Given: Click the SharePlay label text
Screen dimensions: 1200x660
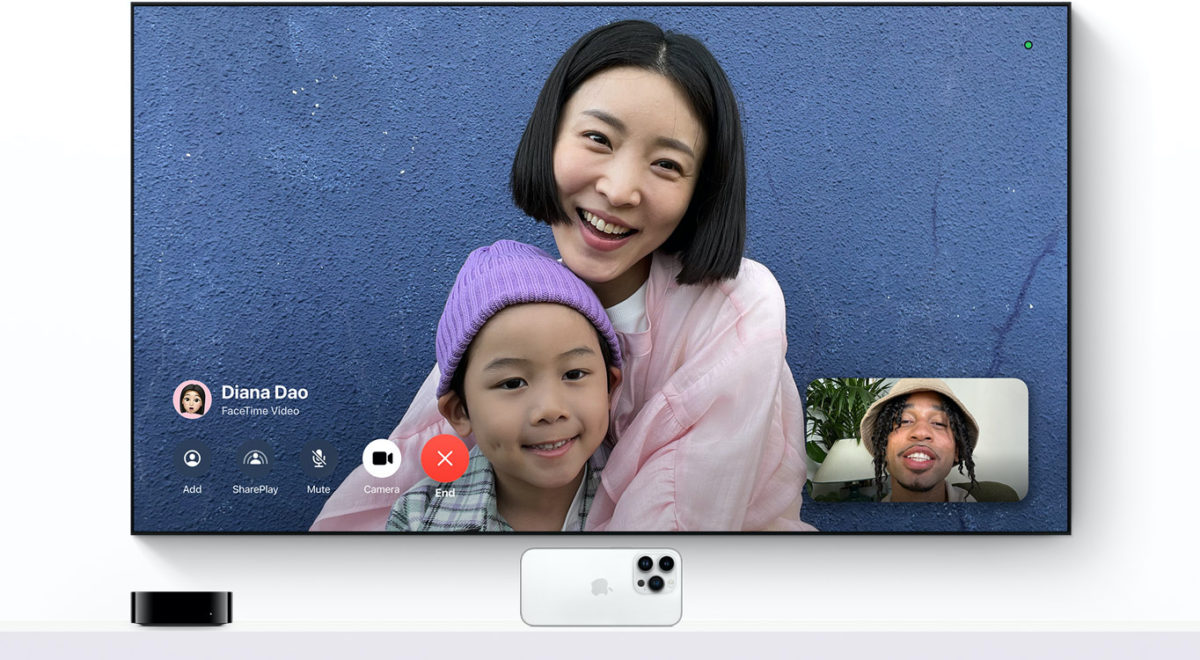Looking at the screenshot, I should tap(256, 489).
